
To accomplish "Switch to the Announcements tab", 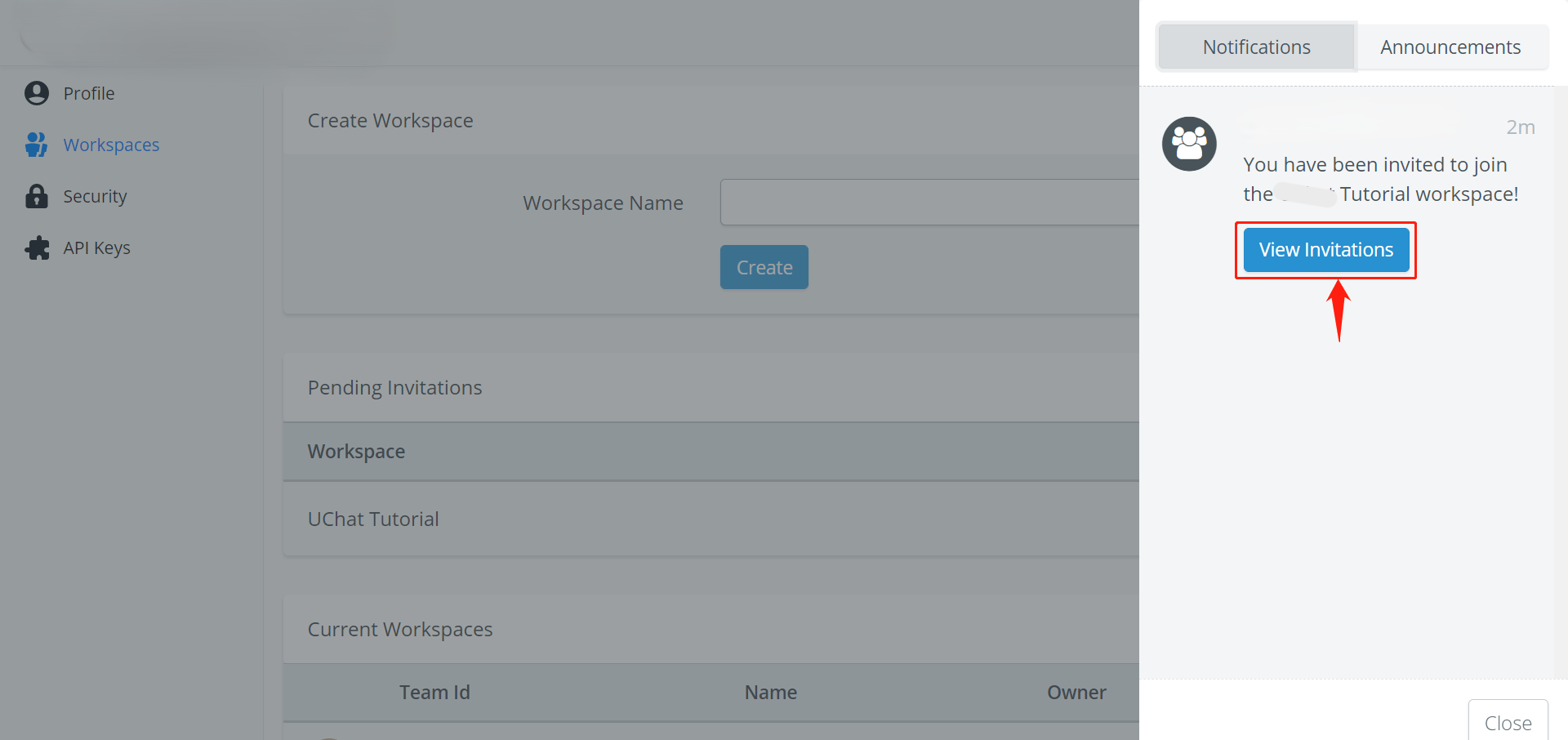I will [1450, 47].
